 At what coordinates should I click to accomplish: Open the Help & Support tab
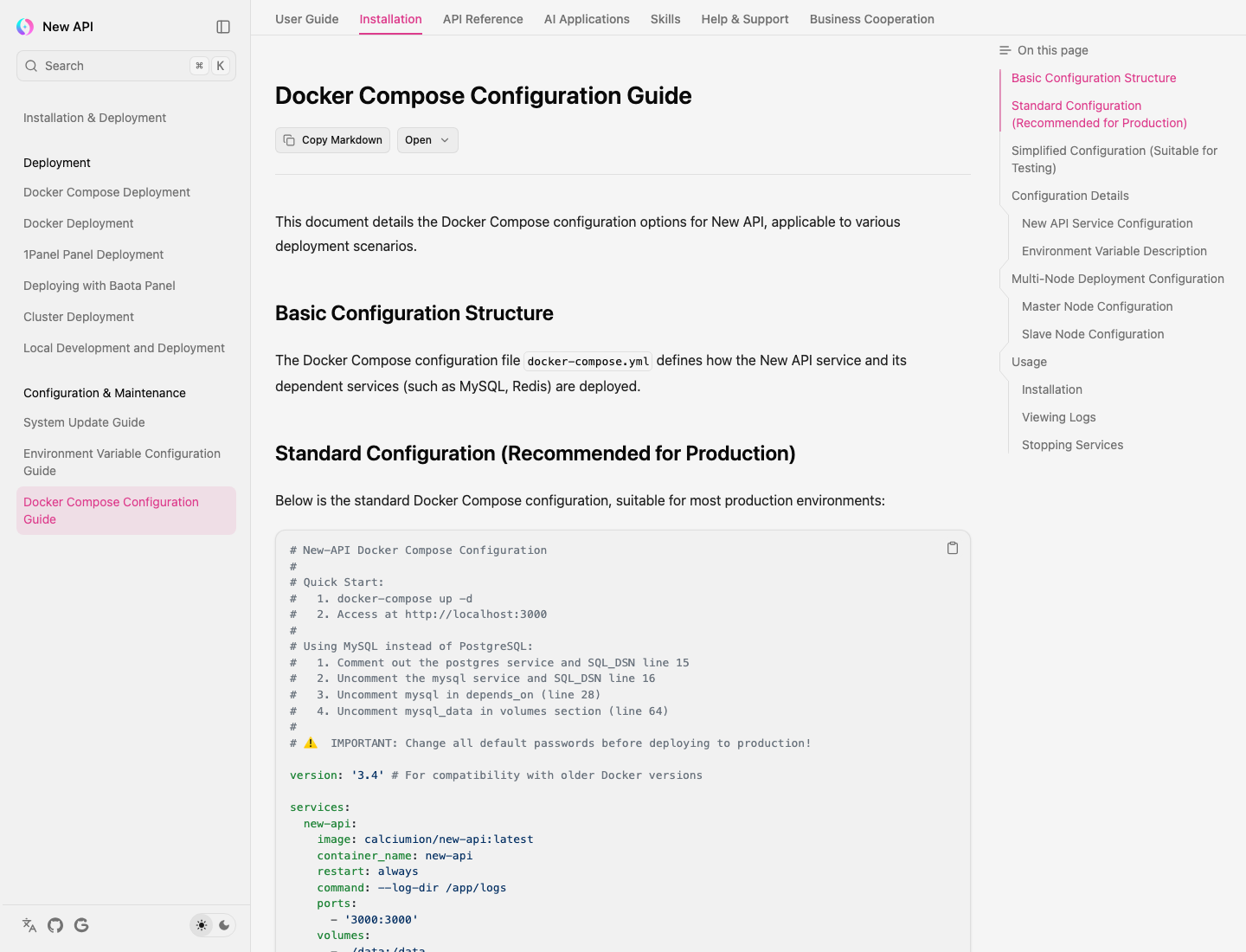745,19
